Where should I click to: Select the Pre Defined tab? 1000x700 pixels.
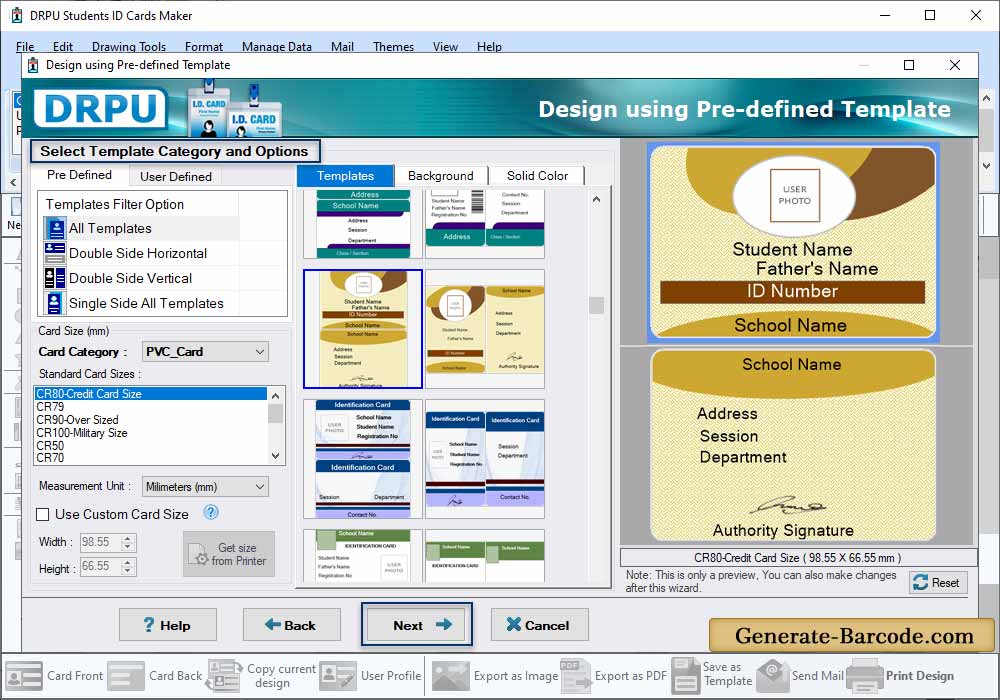(x=79, y=175)
